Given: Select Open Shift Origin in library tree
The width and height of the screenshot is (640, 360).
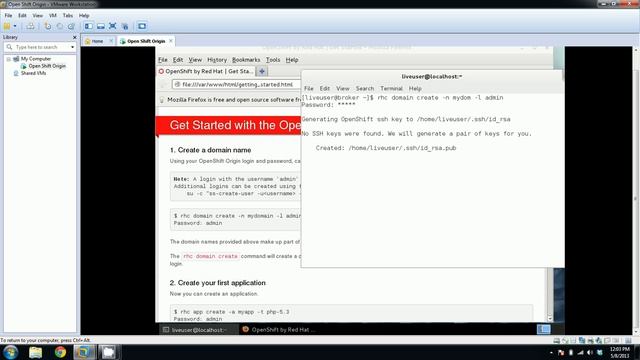Looking at the screenshot, I should pos(47,66).
